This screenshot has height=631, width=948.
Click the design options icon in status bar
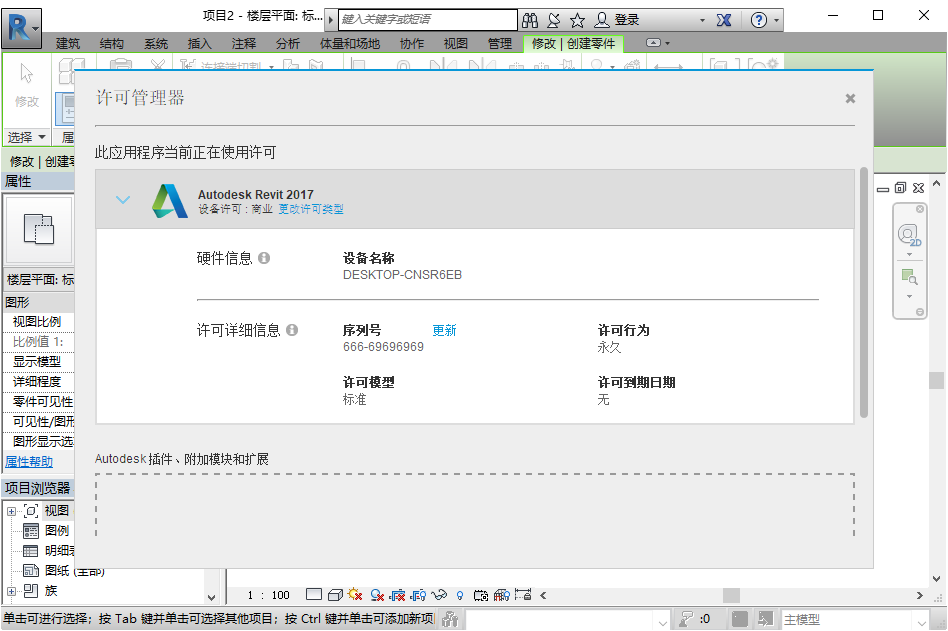(x=739, y=619)
